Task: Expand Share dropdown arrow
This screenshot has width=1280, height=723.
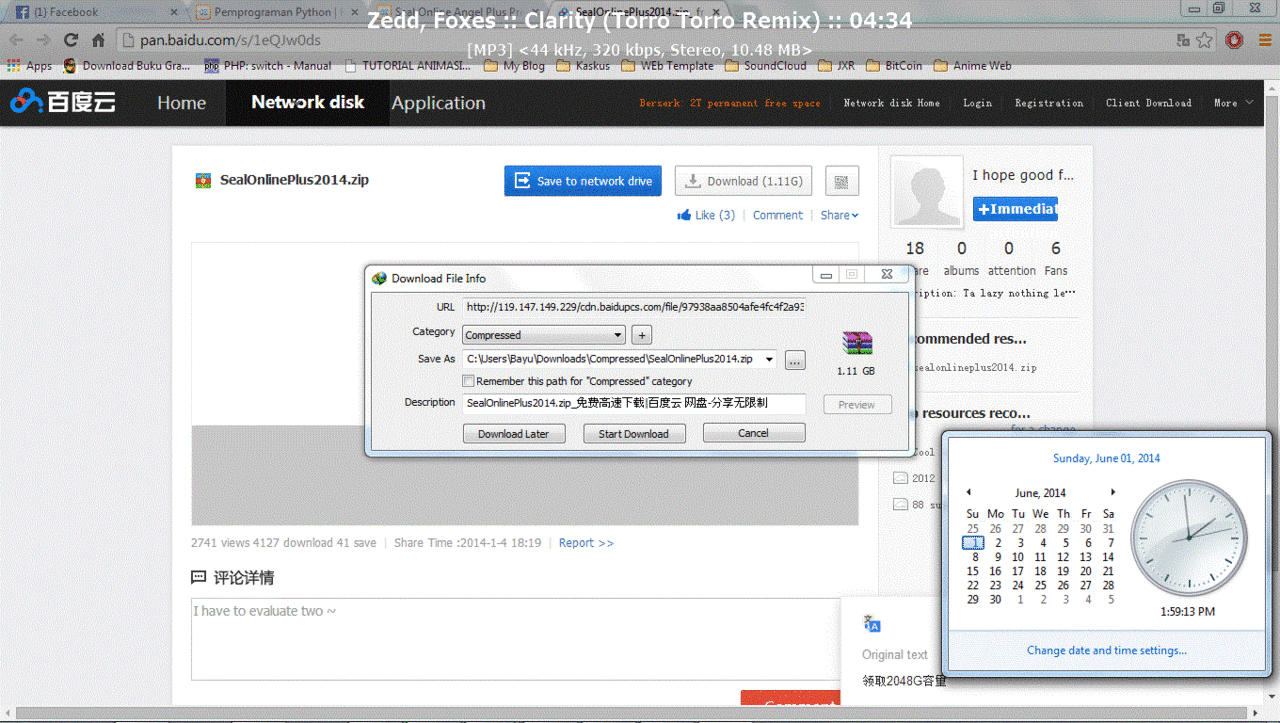Action: (x=855, y=216)
